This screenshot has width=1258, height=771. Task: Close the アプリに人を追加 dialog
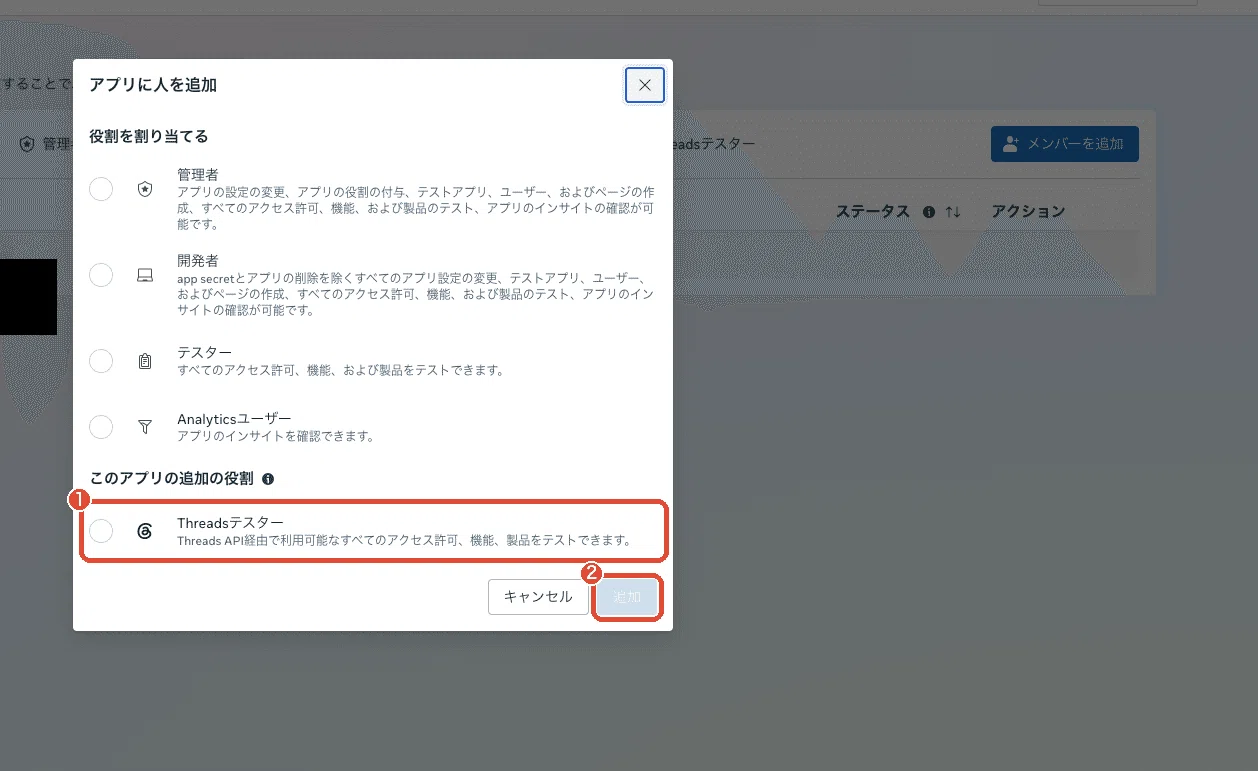tap(645, 85)
